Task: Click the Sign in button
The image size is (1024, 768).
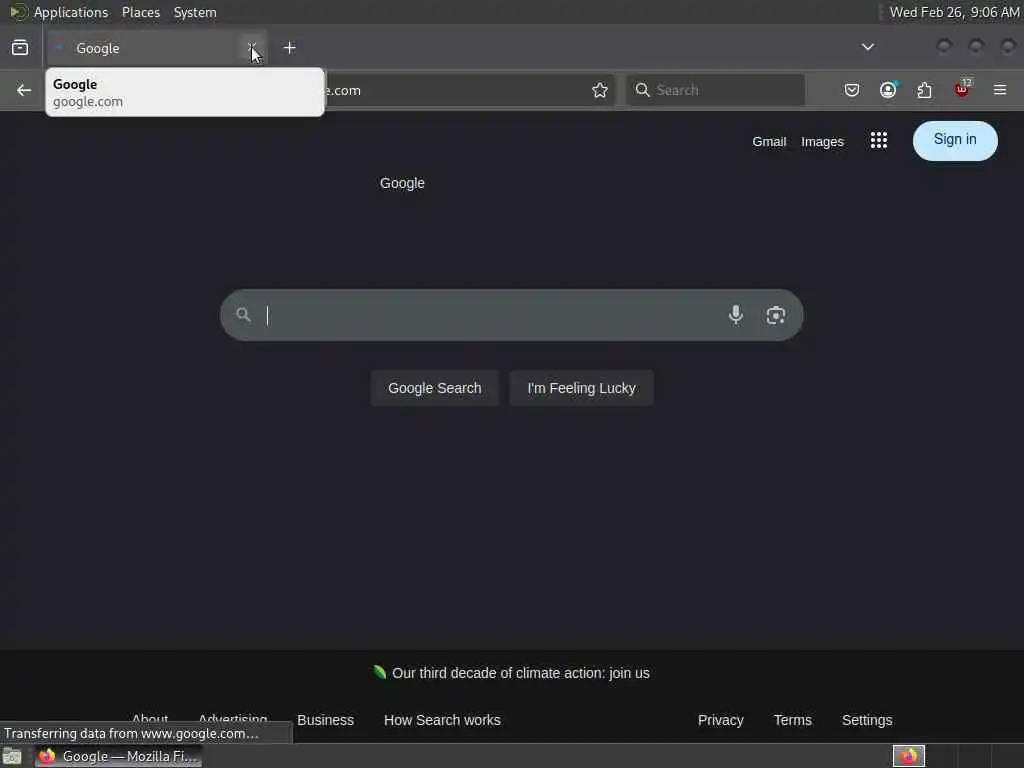Action: point(955,140)
